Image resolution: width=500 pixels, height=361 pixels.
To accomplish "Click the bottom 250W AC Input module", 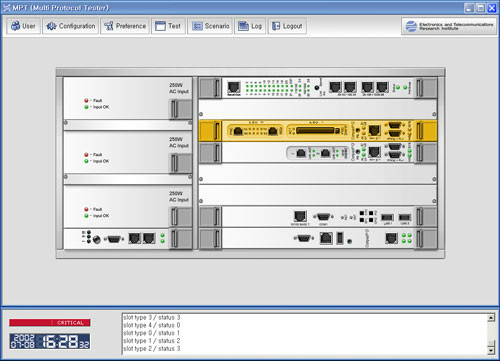I will tap(128, 207).
